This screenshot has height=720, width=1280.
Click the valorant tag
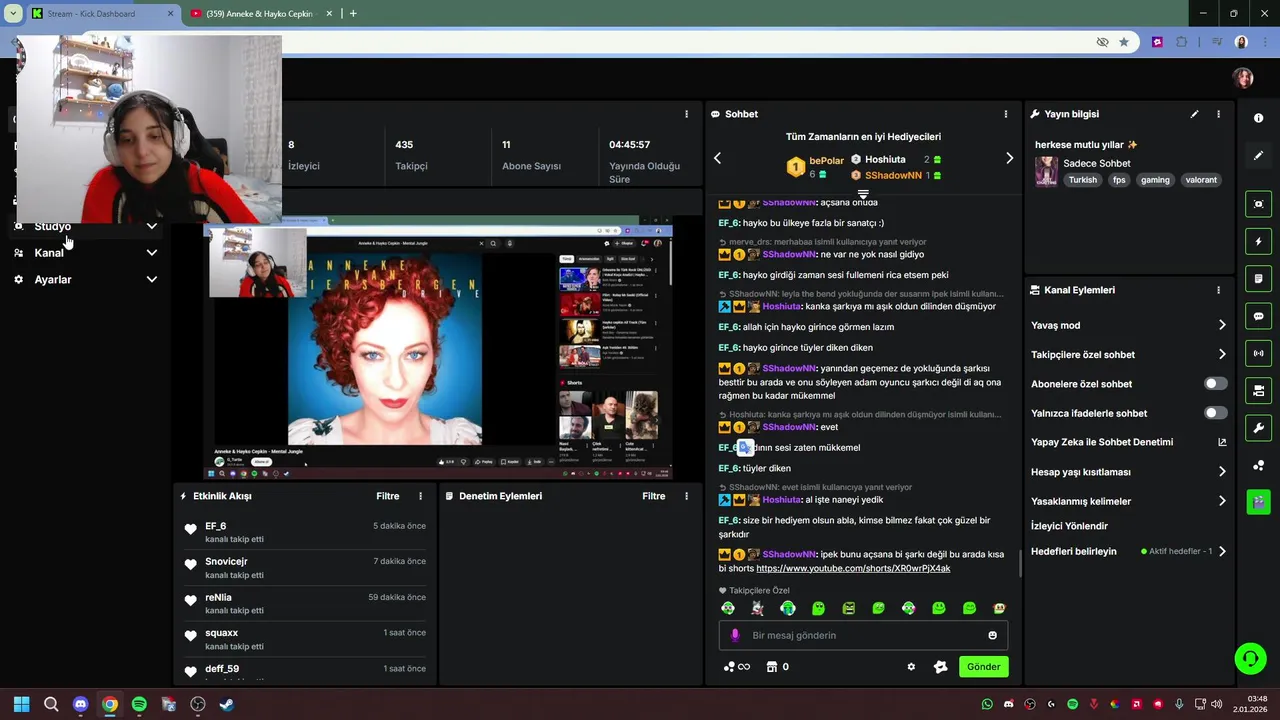click(1201, 180)
